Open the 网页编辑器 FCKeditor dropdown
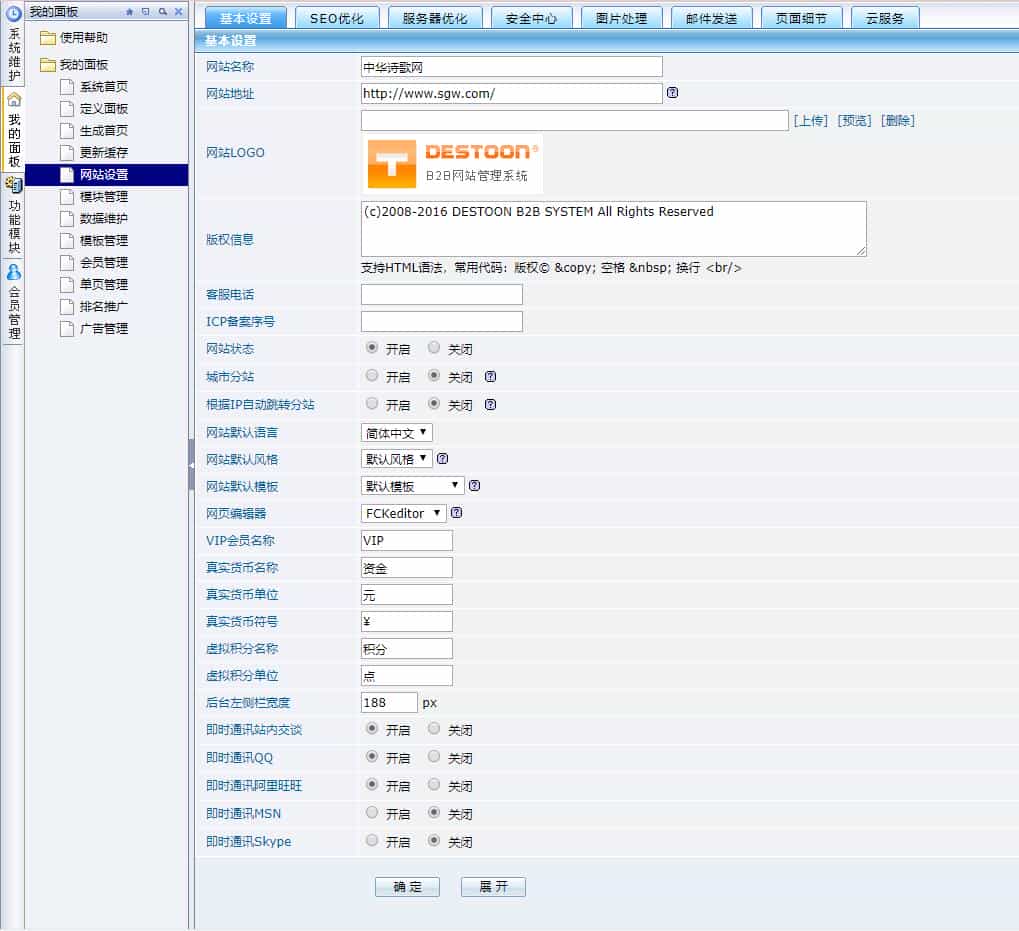Image resolution: width=1019 pixels, height=931 pixels. tap(403, 511)
